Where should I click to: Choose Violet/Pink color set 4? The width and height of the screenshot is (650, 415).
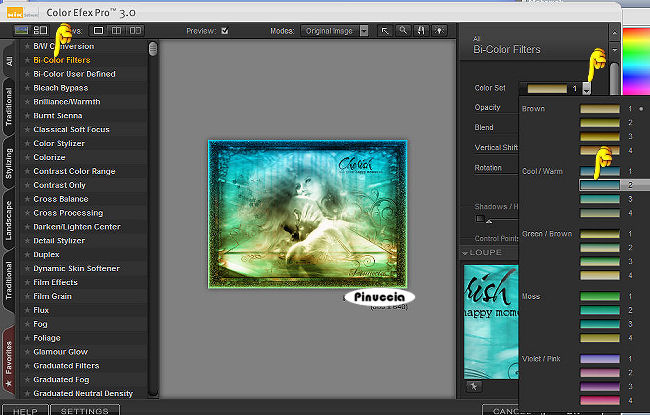pos(600,400)
